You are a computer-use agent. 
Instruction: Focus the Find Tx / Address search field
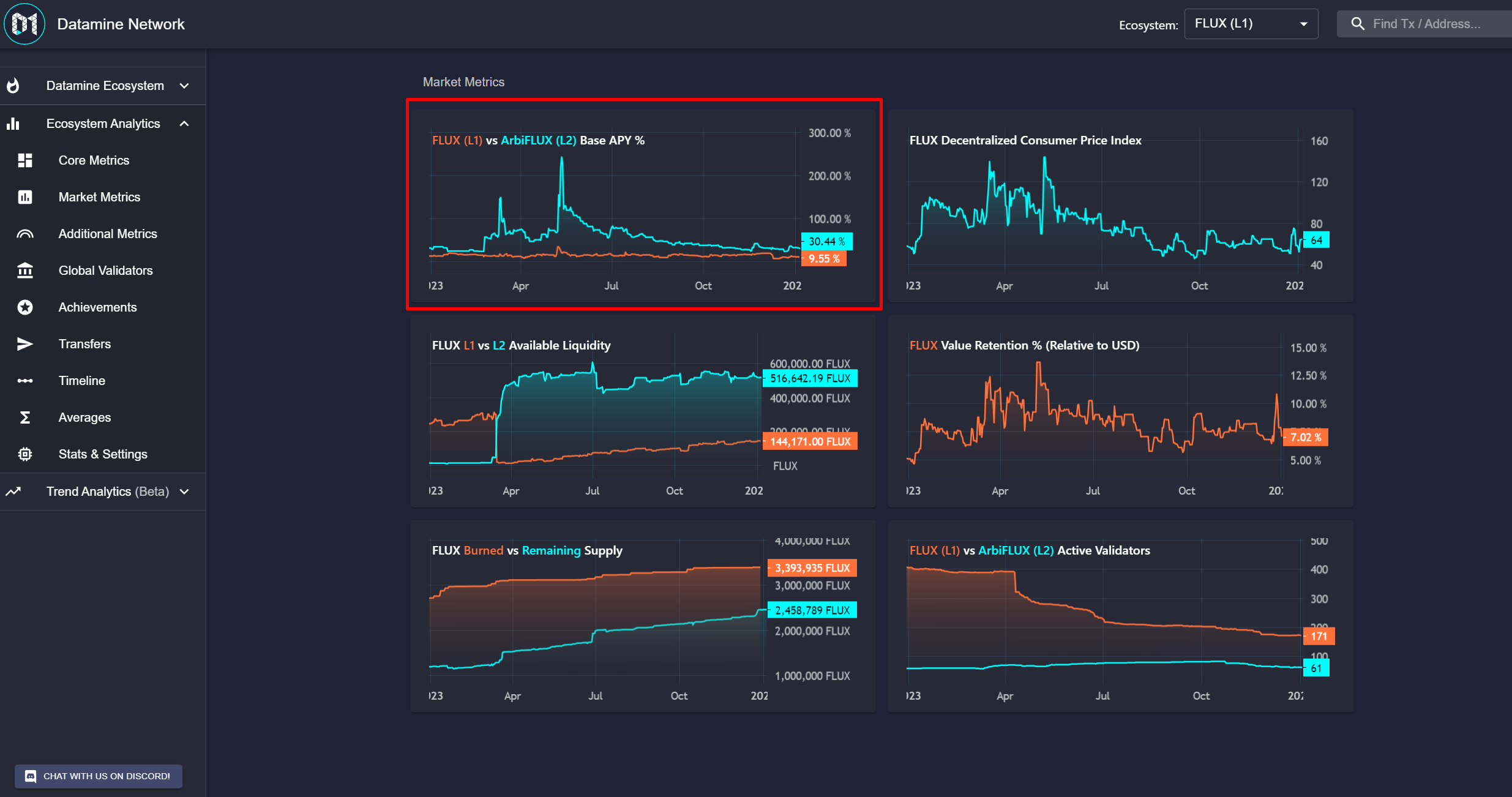(x=1424, y=24)
